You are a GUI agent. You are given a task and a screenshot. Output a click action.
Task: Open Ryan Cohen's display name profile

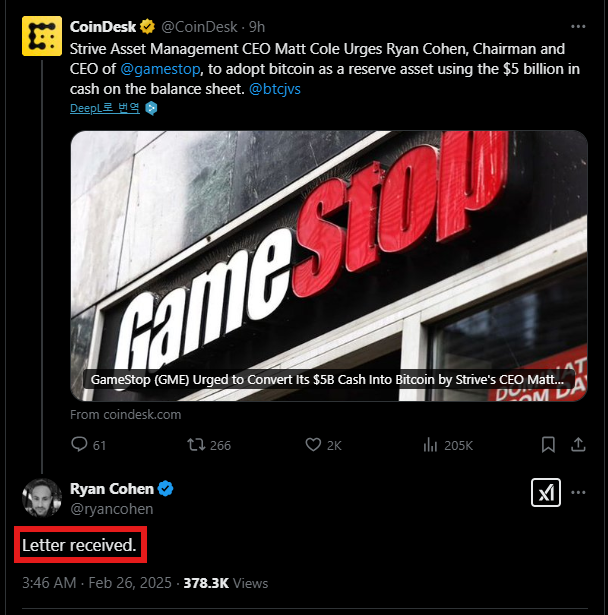(x=111, y=489)
